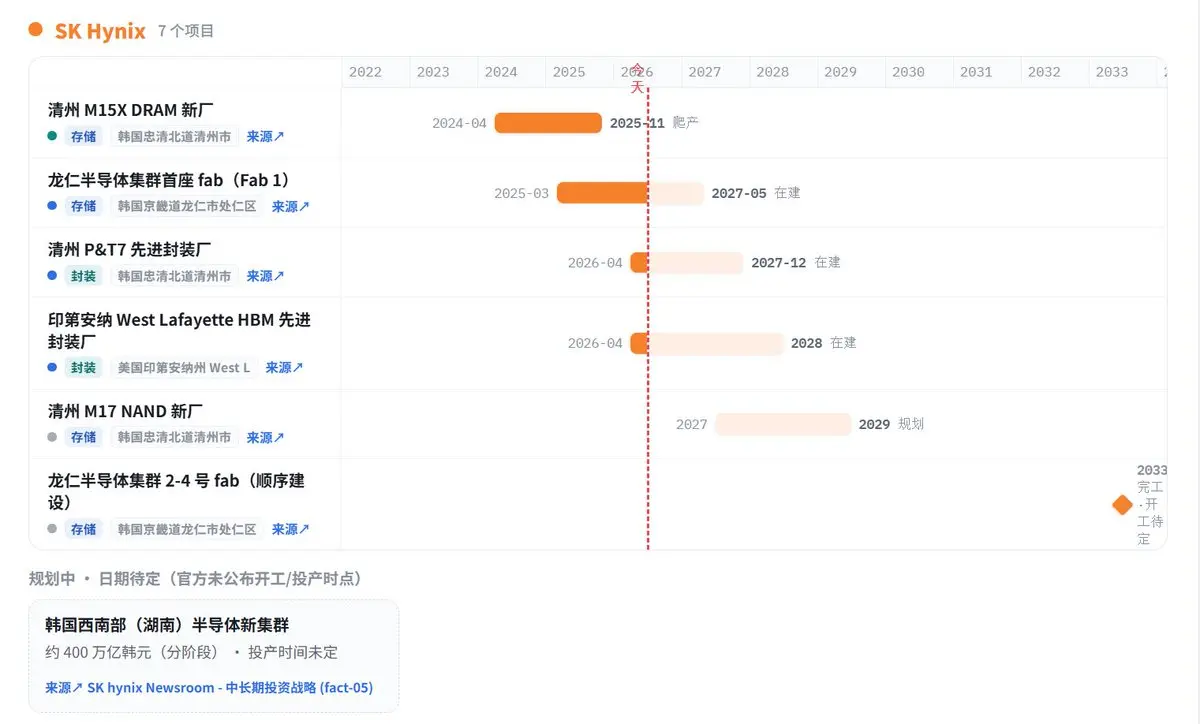1200x724 pixels.
Task: Open the 韩国西南部（湖南）半导体新集群 card
Action: (x=214, y=656)
